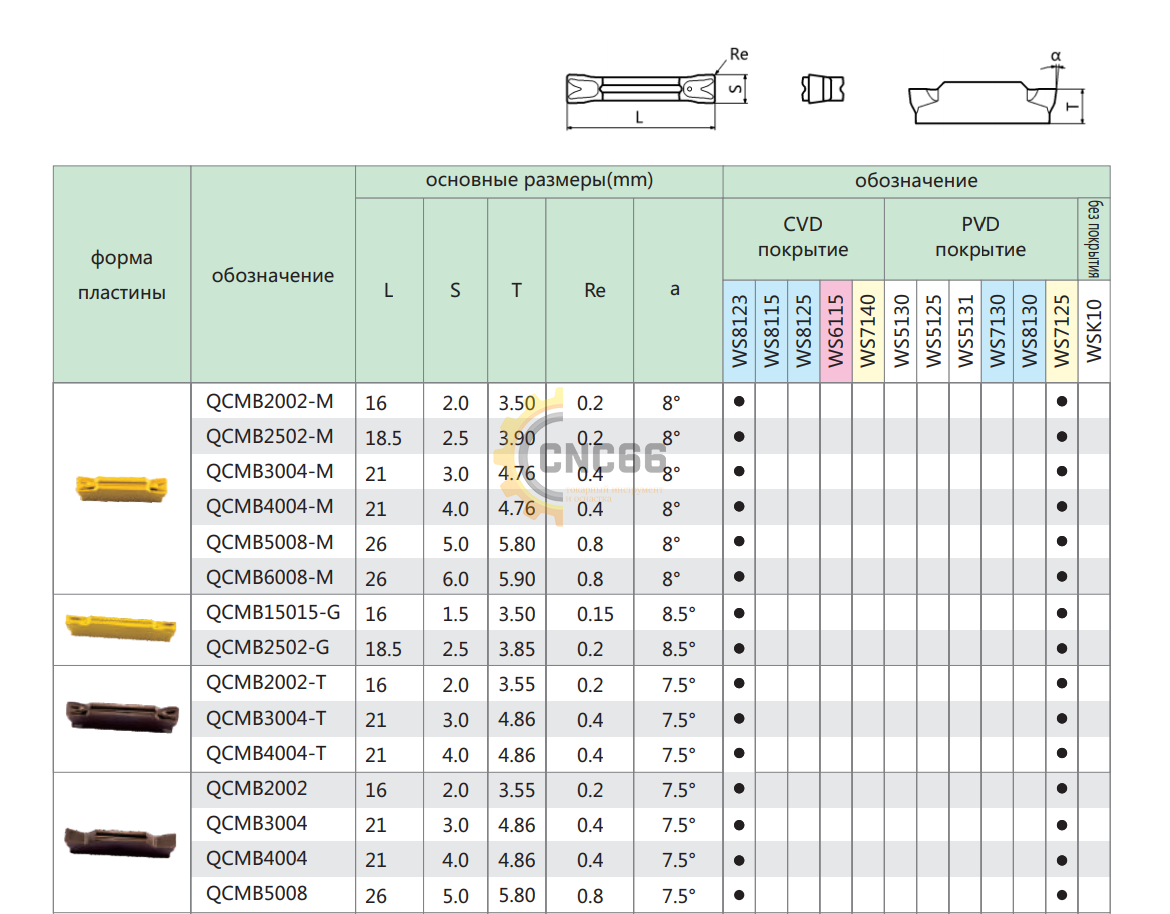
Task: Click the L column header
Action: pos(389,290)
